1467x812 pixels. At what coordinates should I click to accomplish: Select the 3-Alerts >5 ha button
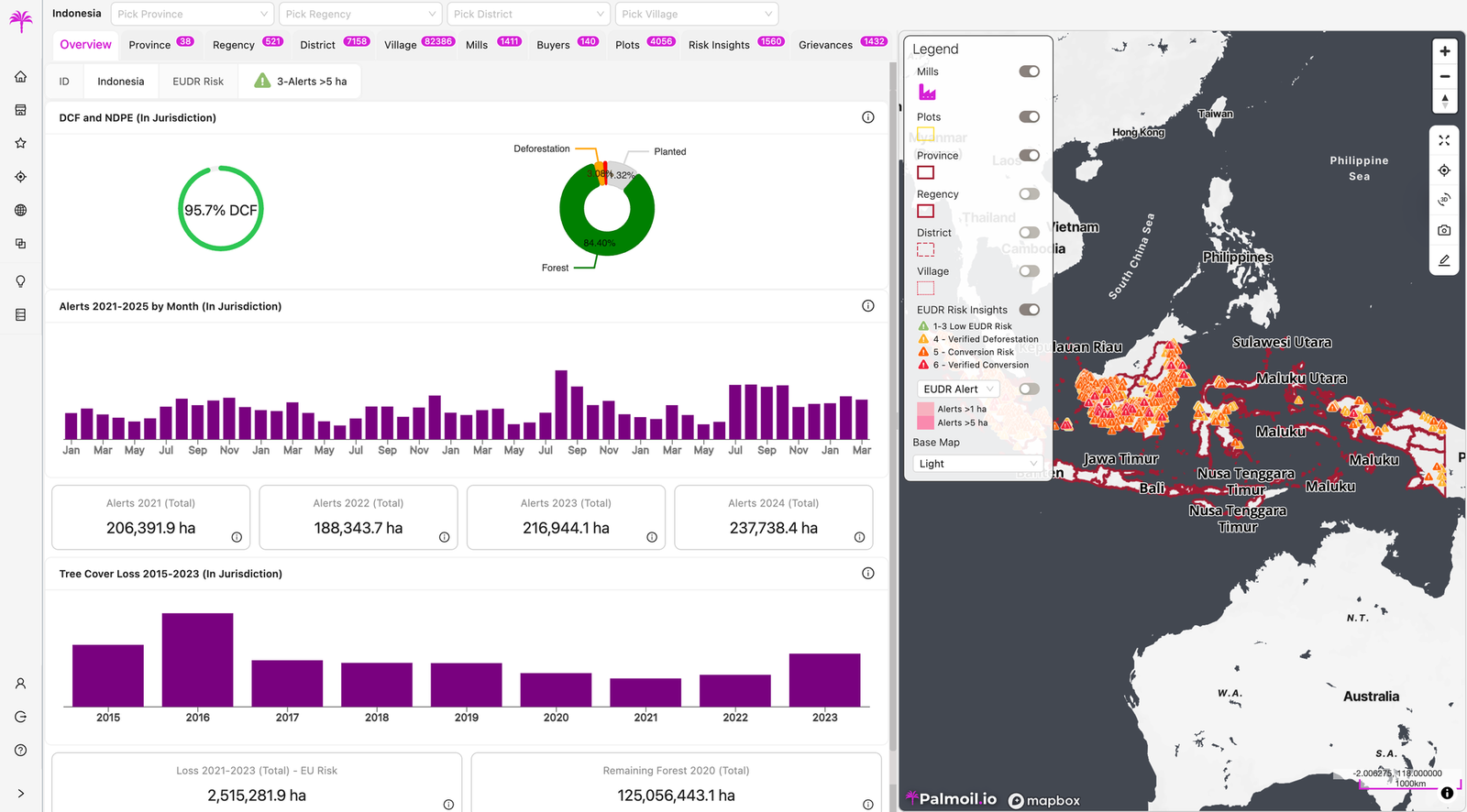pyautogui.click(x=300, y=82)
